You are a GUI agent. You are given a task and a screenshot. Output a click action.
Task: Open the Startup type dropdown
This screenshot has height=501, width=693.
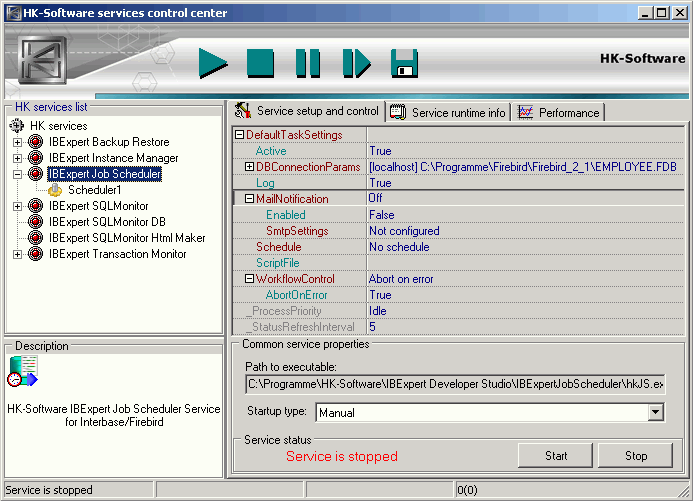pyautogui.click(x=655, y=412)
